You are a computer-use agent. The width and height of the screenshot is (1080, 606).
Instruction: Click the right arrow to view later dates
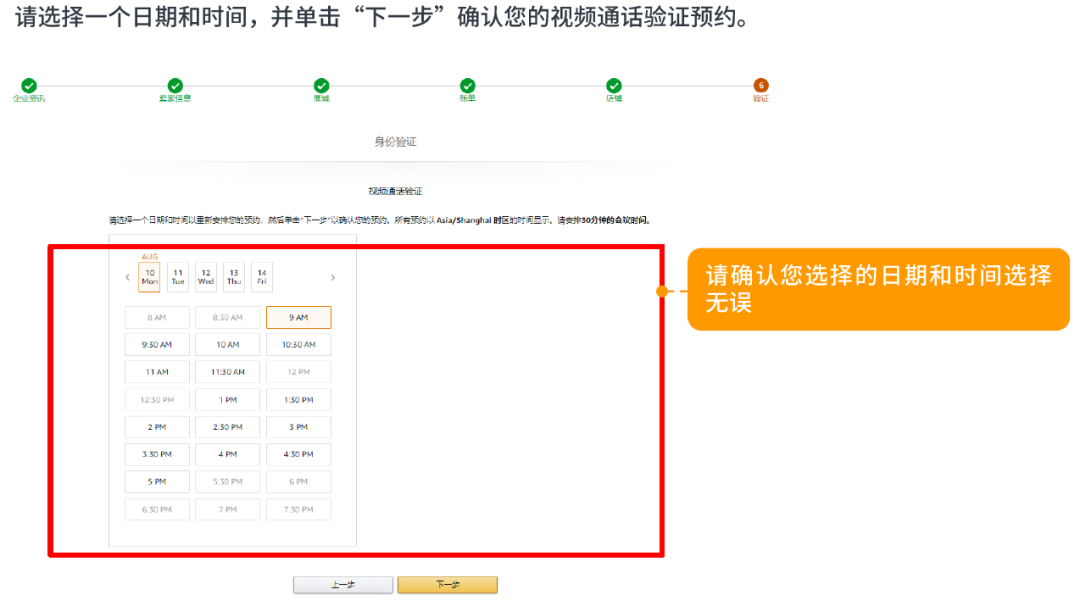pyautogui.click(x=333, y=277)
